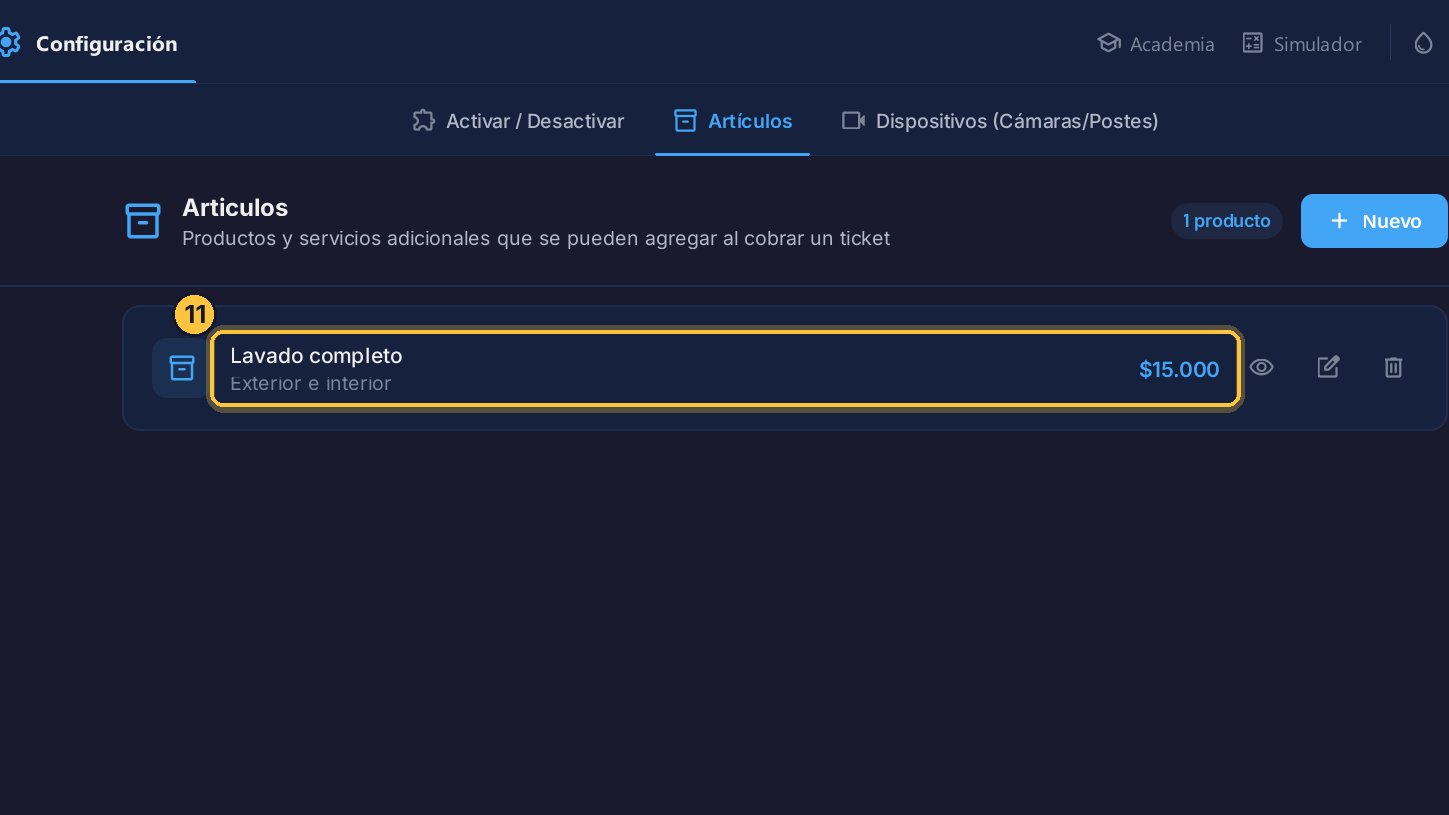The image size is (1449, 815).
Task: Click the Lavado completo article name
Action: 316,355
